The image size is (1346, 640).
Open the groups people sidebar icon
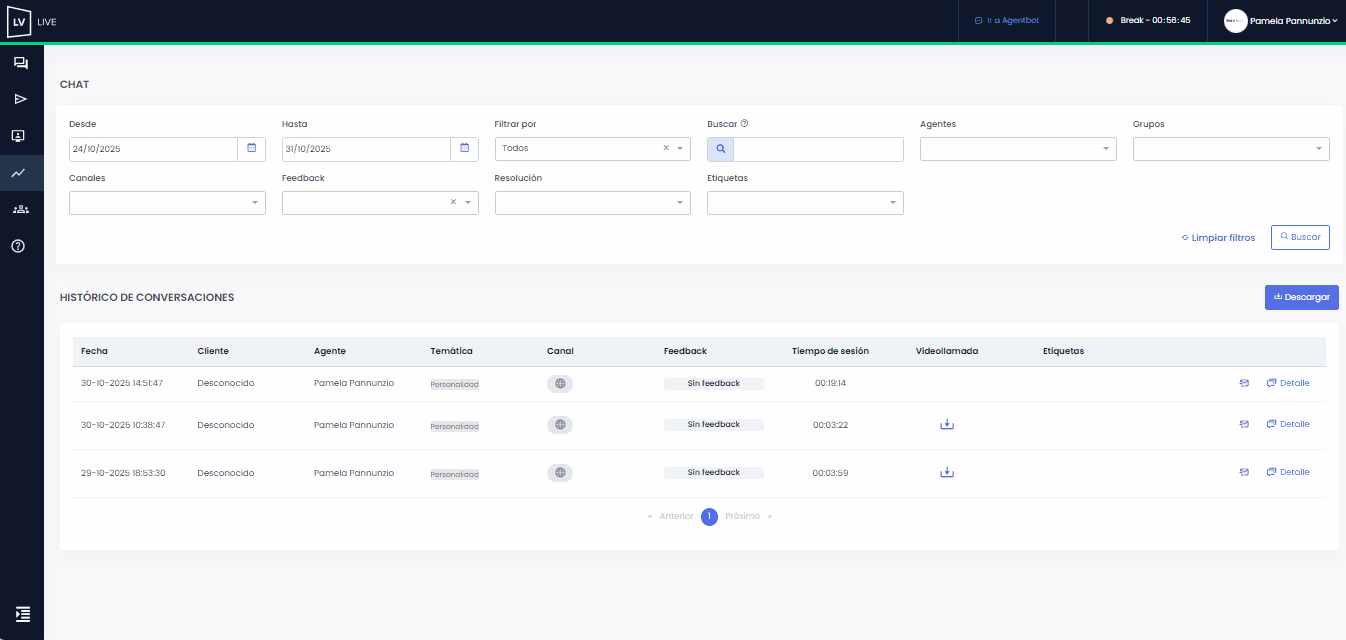point(20,209)
